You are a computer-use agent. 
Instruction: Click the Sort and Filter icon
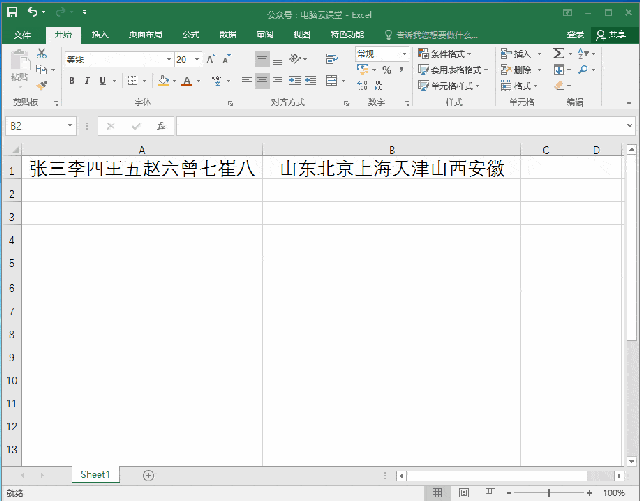(x=583, y=53)
